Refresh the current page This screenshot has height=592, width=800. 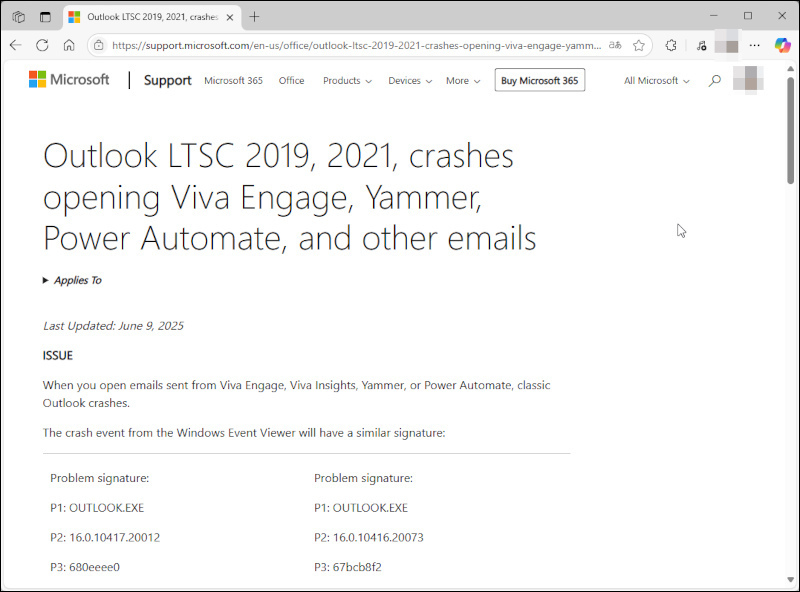pos(42,45)
